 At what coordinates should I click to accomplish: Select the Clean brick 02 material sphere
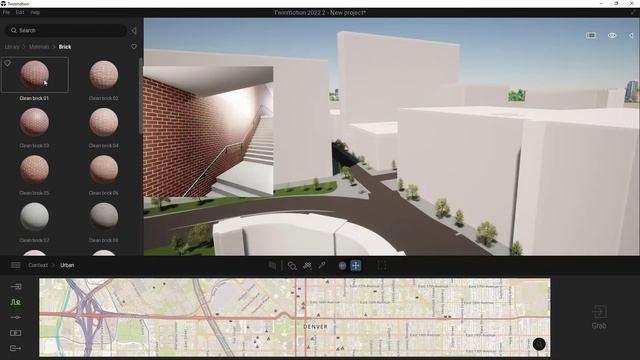click(104, 75)
